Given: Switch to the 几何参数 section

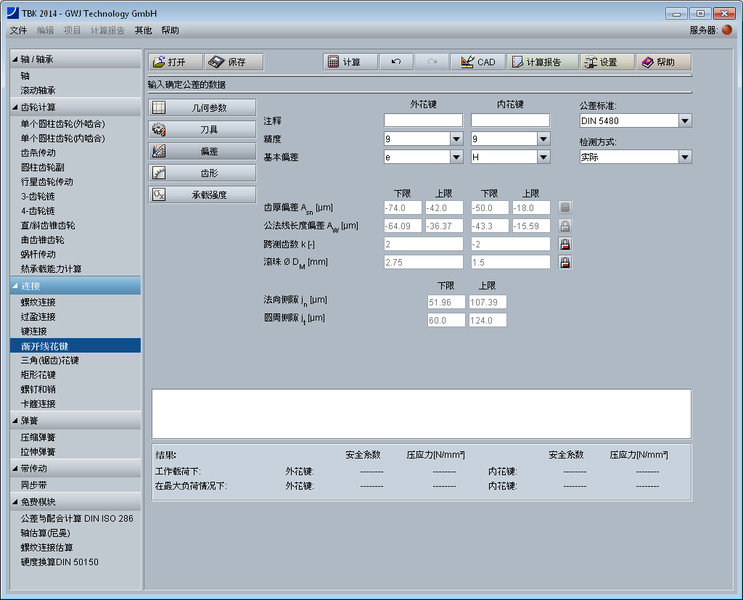Looking at the screenshot, I should click(x=202, y=107).
